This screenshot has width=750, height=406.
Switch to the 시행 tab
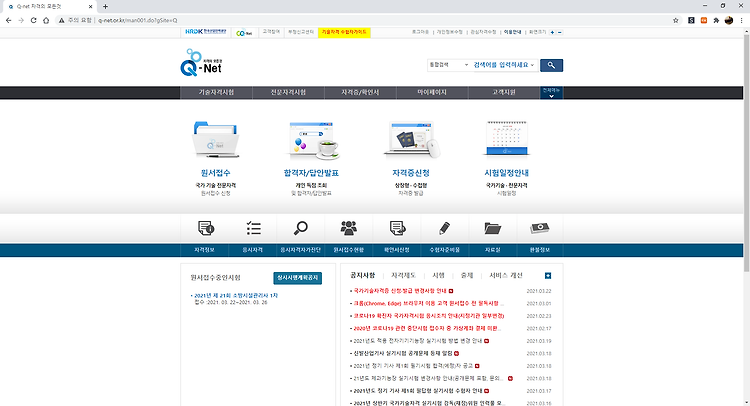tap(438, 275)
